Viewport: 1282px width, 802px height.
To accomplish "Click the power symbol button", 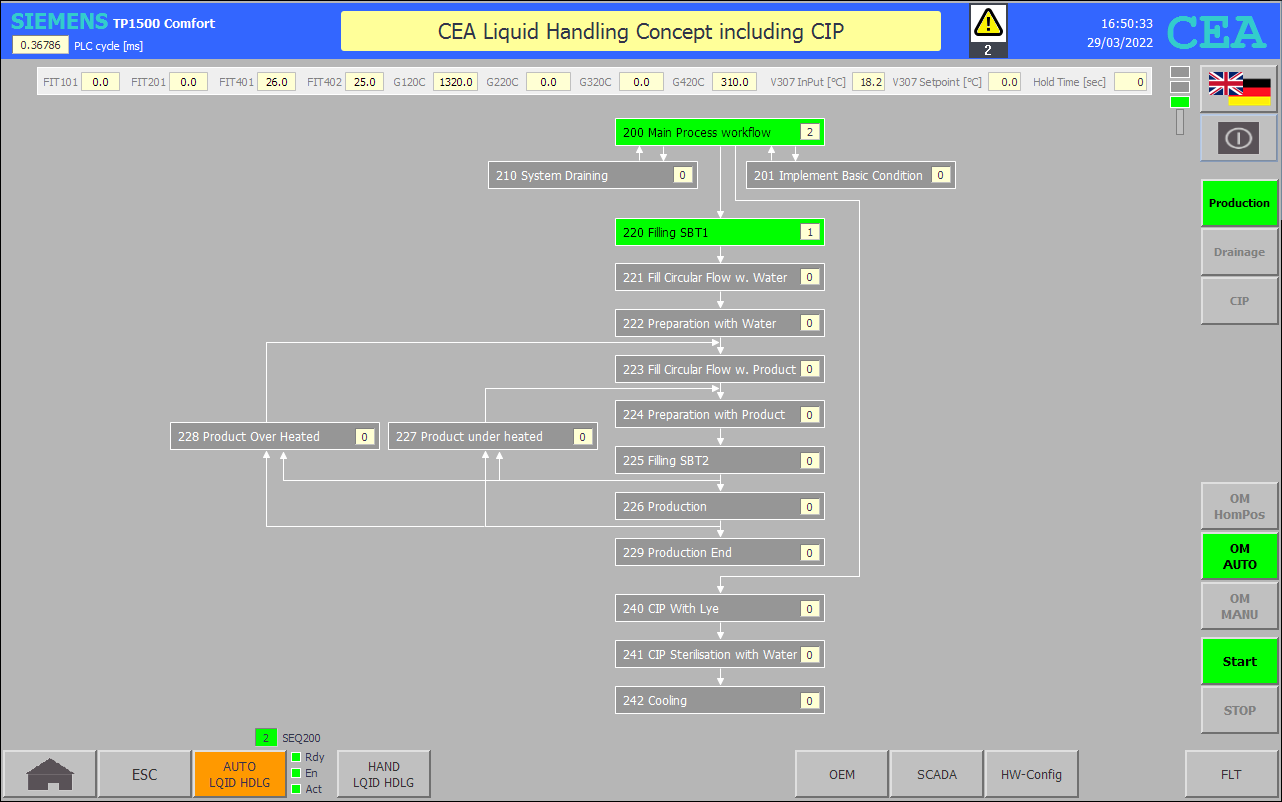I will 1239,138.
